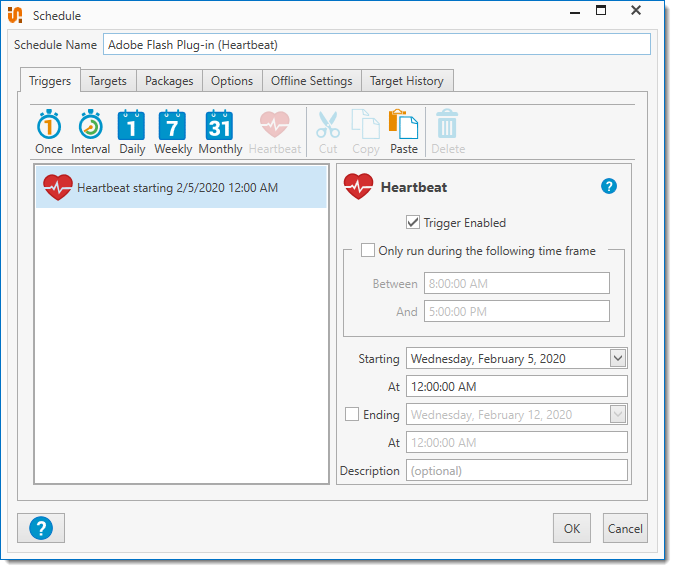This screenshot has width=675, height=570.
Task: Click the bottom-left help button
Action: coord(41,528)
